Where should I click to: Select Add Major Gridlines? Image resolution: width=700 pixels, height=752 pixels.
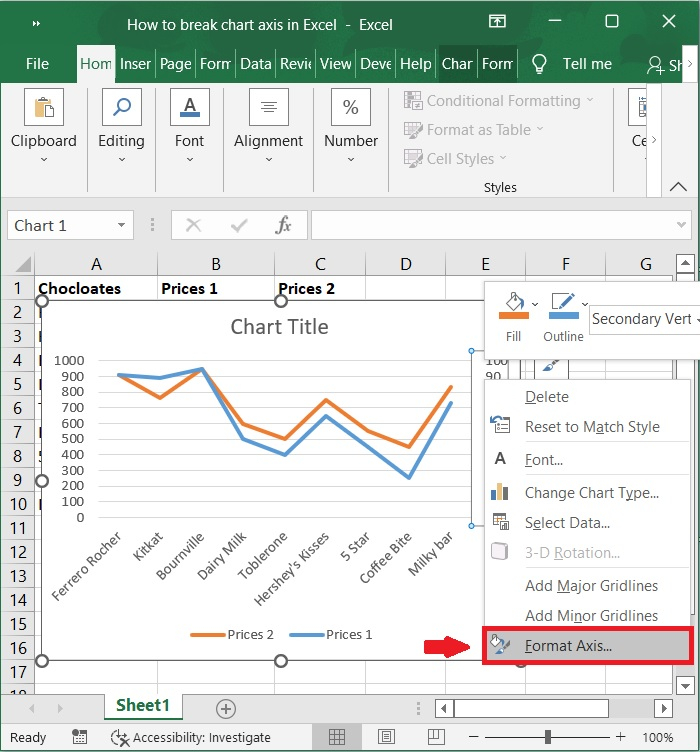coord(588,586)
